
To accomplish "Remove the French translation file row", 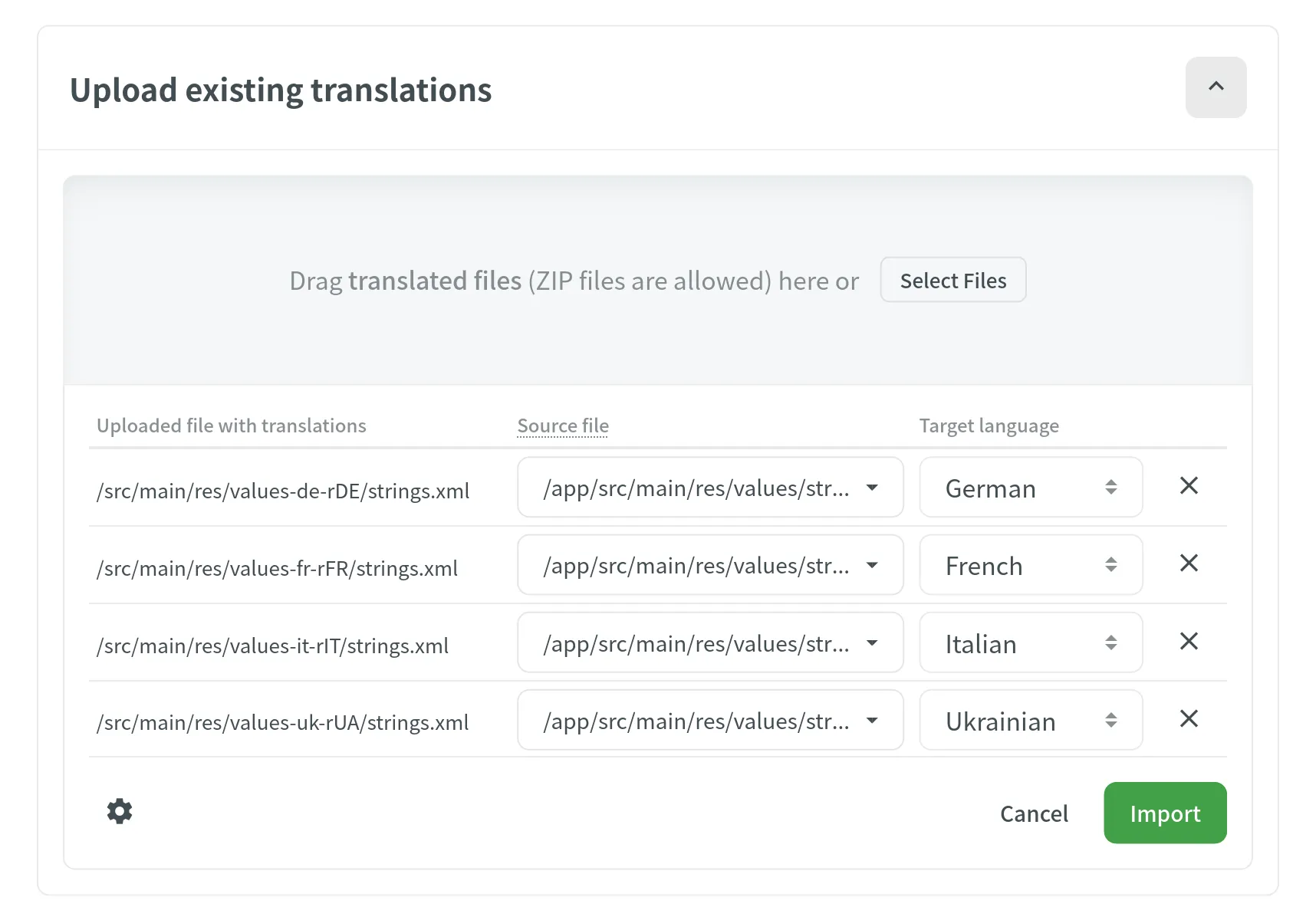I will click(1189, 563).
